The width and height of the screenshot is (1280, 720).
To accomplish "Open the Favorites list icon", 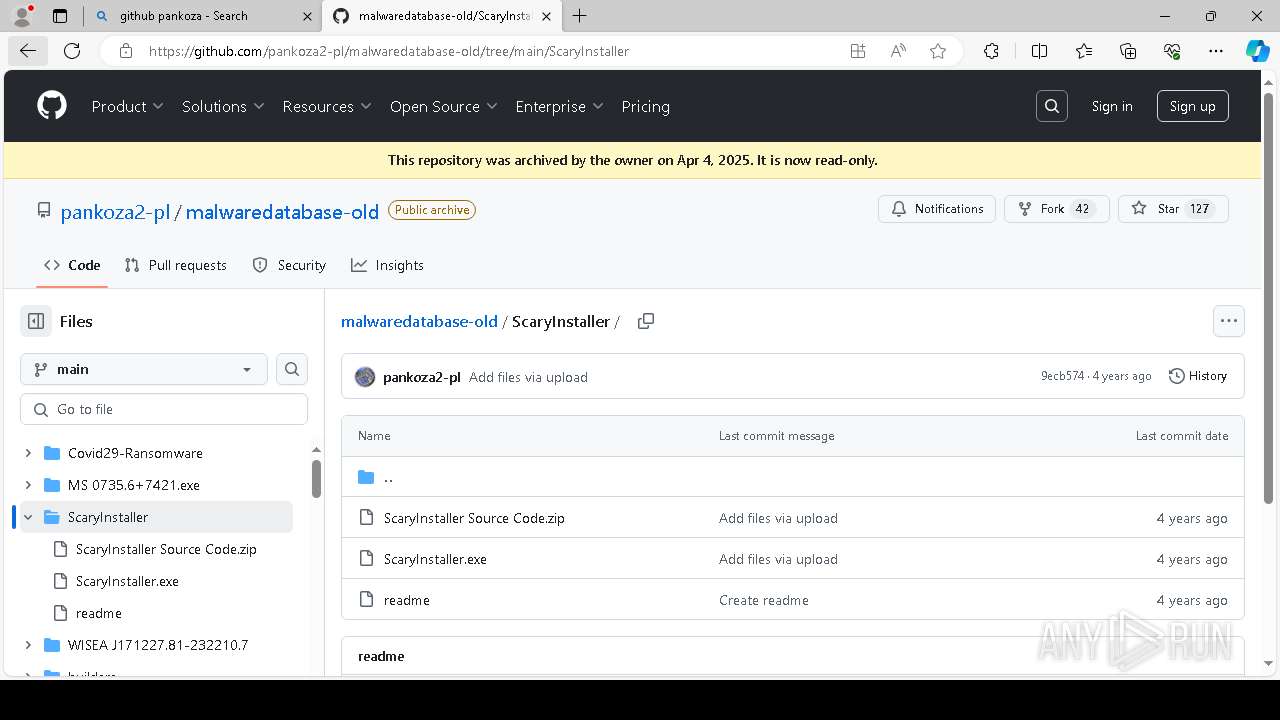I will [x=1084, y=51].
